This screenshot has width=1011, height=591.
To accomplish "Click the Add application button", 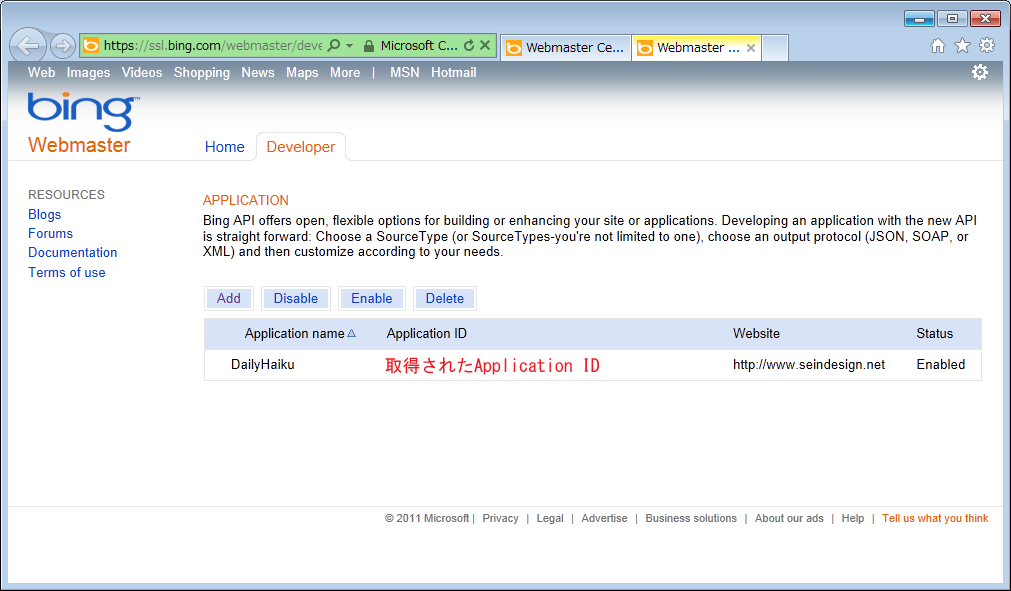I will (x=229, y=298).
